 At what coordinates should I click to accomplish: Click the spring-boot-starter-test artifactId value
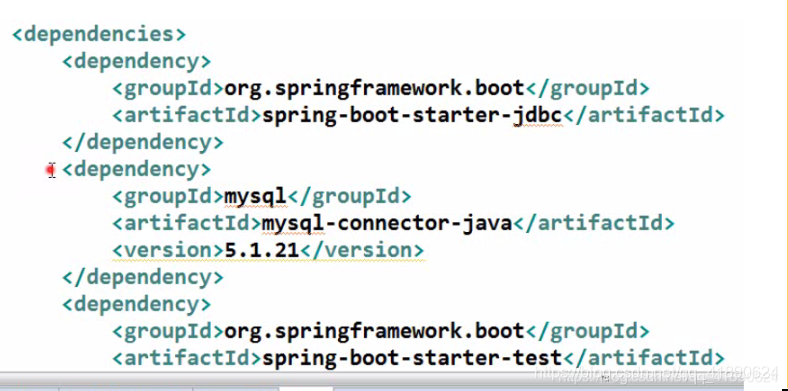tap(412, 358)
